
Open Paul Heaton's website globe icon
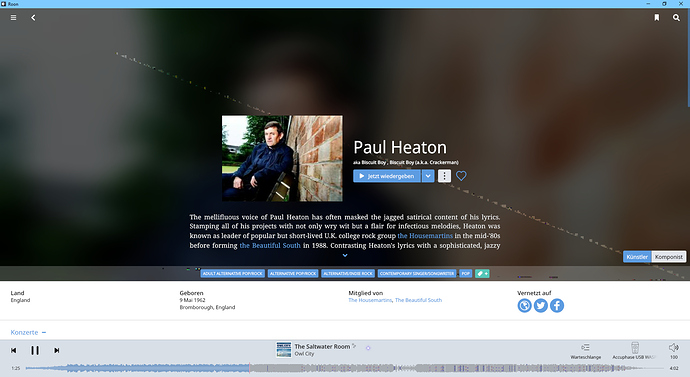(525, 305)
